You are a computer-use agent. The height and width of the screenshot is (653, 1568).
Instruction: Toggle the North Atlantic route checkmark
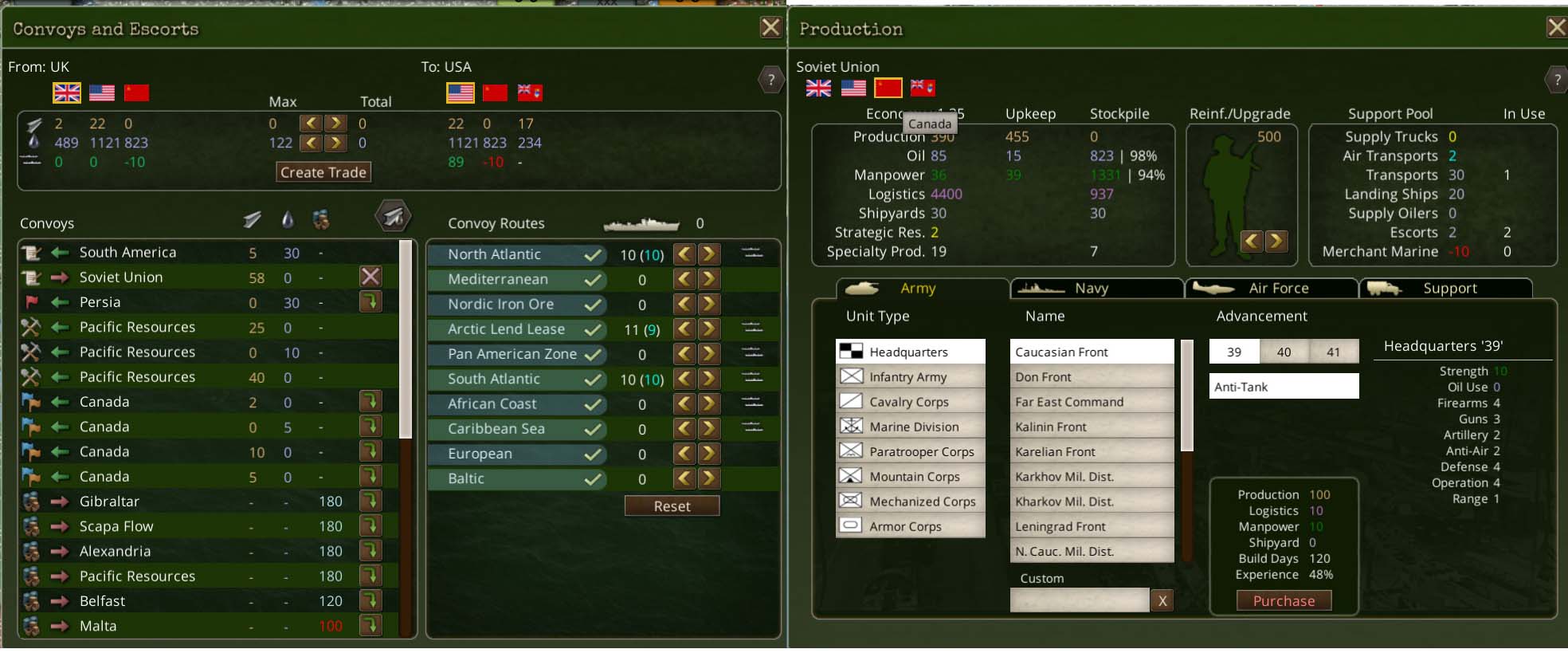[x=592, y=255]
